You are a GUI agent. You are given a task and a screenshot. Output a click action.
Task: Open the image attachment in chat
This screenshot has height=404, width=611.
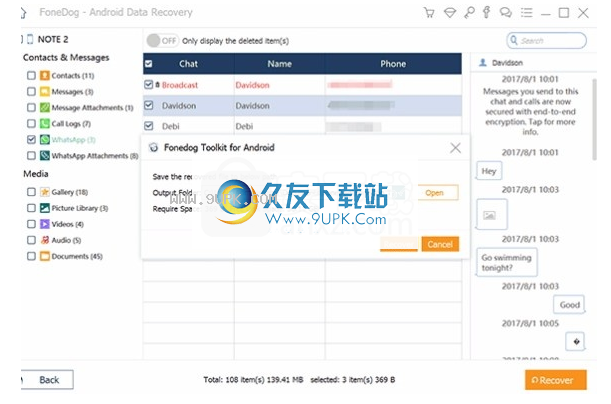point(492,214)
